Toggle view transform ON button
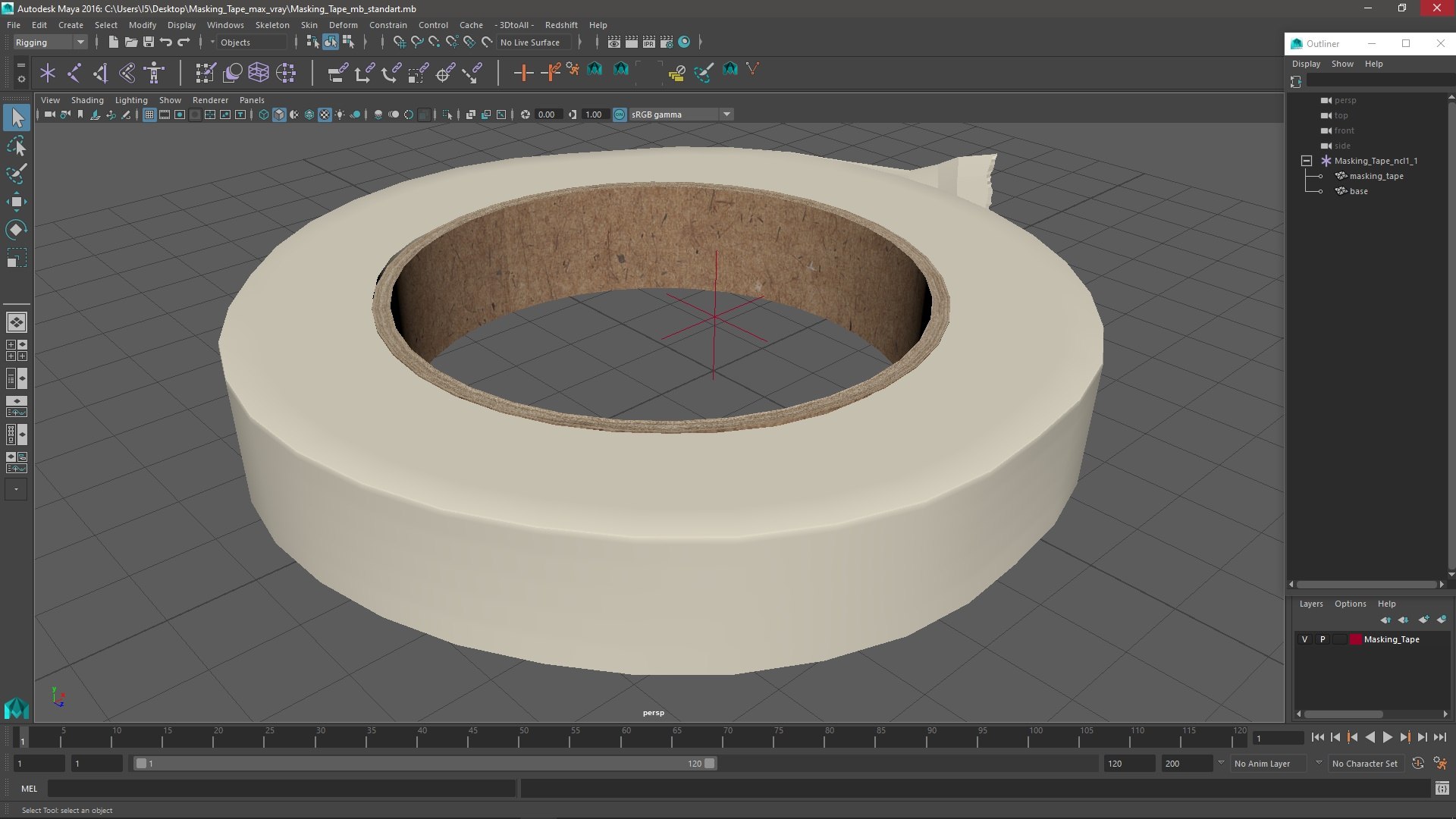Viewport: 1456px width, 819px height. click(x=620, y=115)
